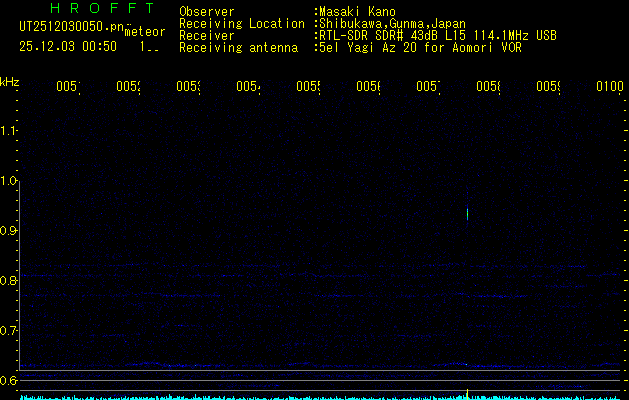
Task: Click the 0100 time marker
Action: click(609, 88)
